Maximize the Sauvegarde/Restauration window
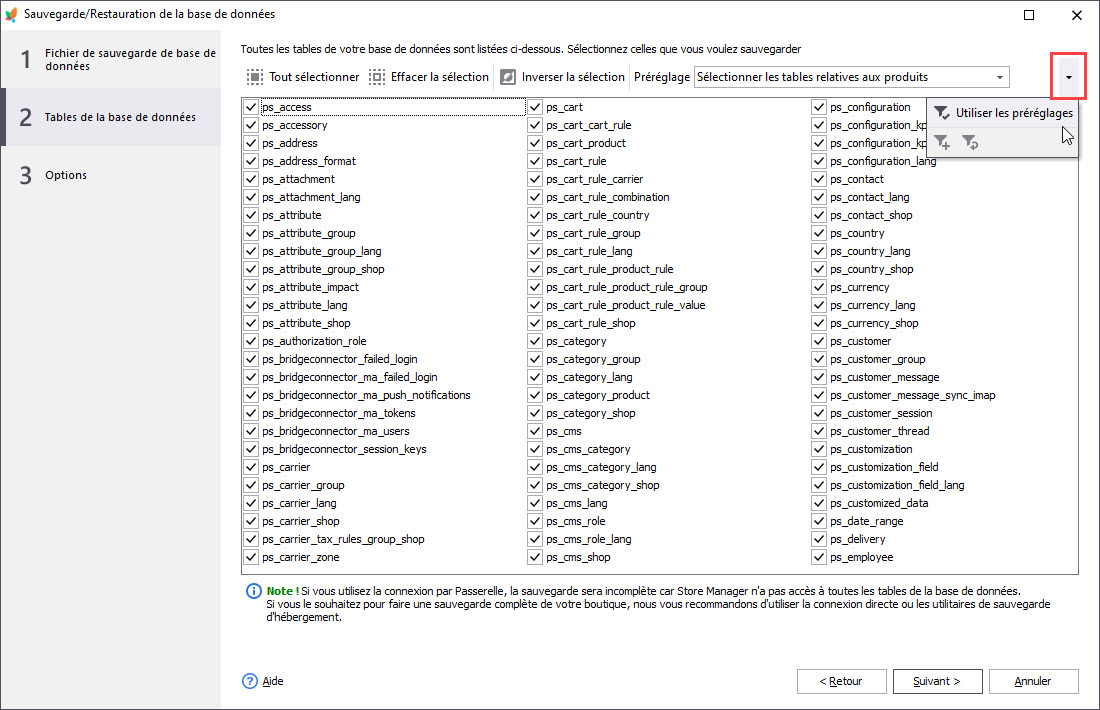The image size is (1100, 710). point(1029,15)
